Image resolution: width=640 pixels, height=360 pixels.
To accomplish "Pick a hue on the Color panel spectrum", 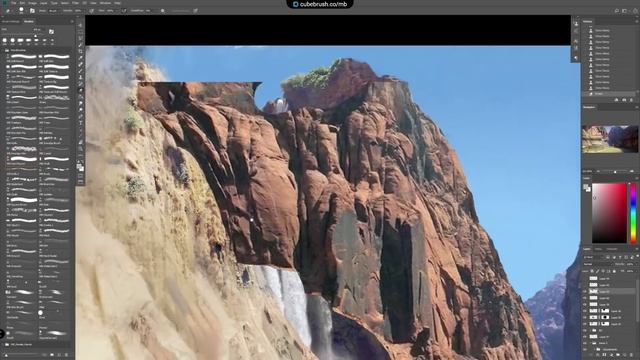I will coord(633,212).
